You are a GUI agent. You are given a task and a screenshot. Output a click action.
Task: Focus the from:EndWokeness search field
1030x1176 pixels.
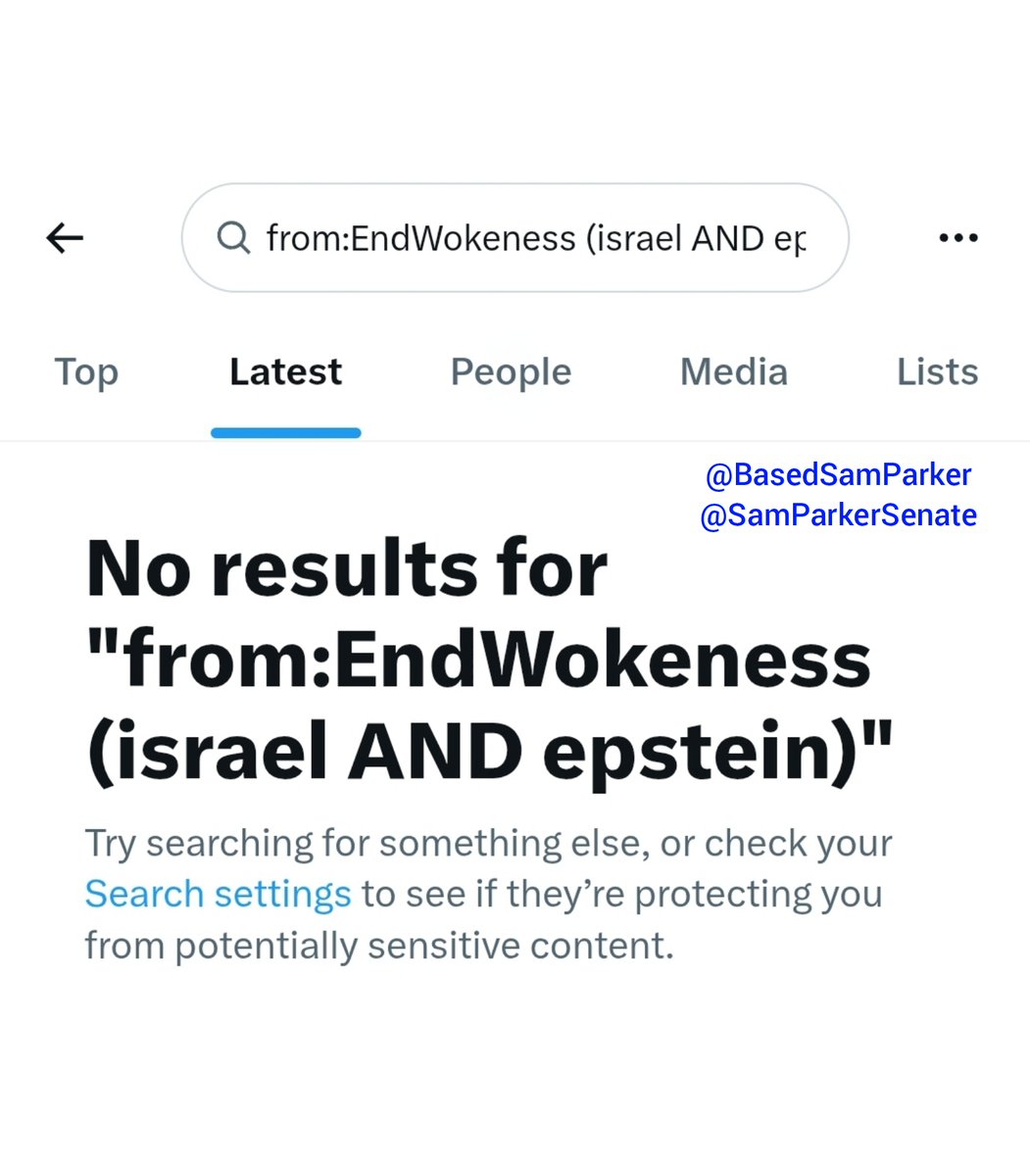pos(535,238)
